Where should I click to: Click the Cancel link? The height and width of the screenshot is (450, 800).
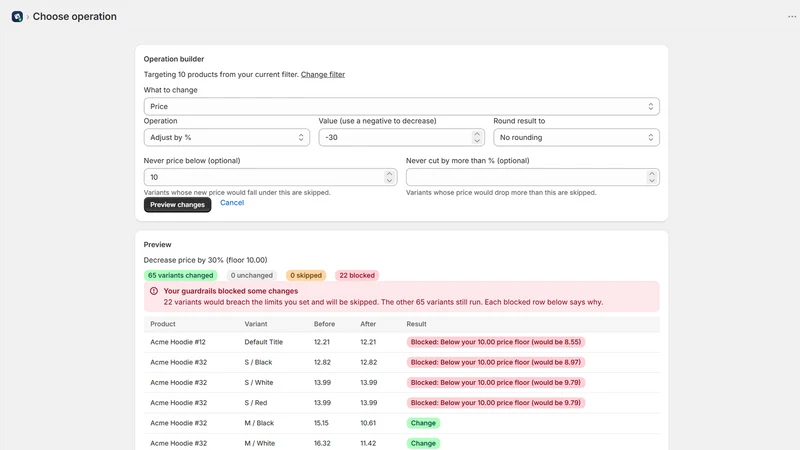(x=232, y=203)
